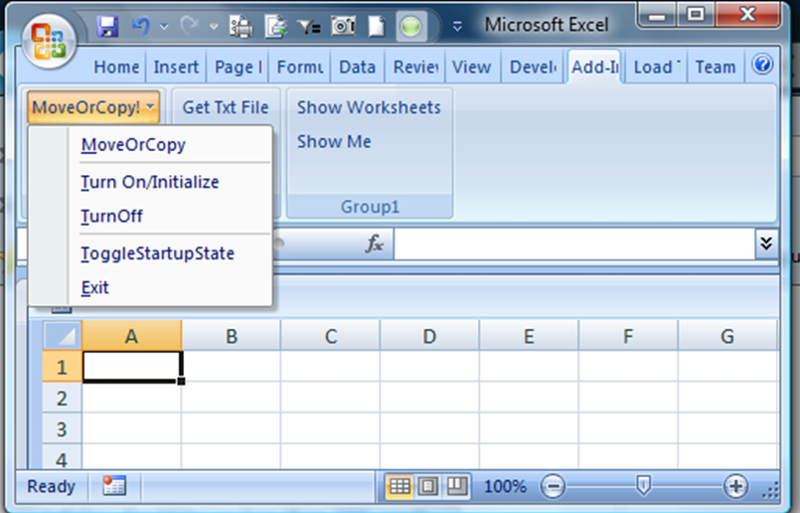
Task: Click the blank new document icon
Action: [x=377, y=26]
